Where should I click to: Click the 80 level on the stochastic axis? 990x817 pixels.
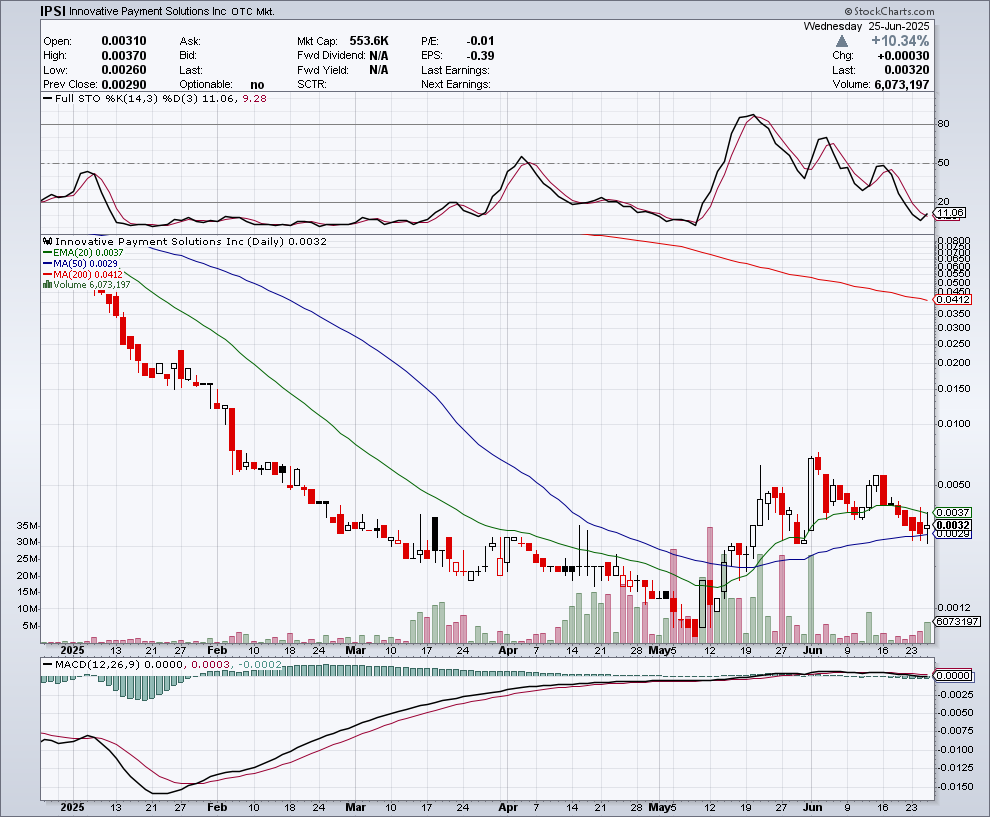pos(943,124)
